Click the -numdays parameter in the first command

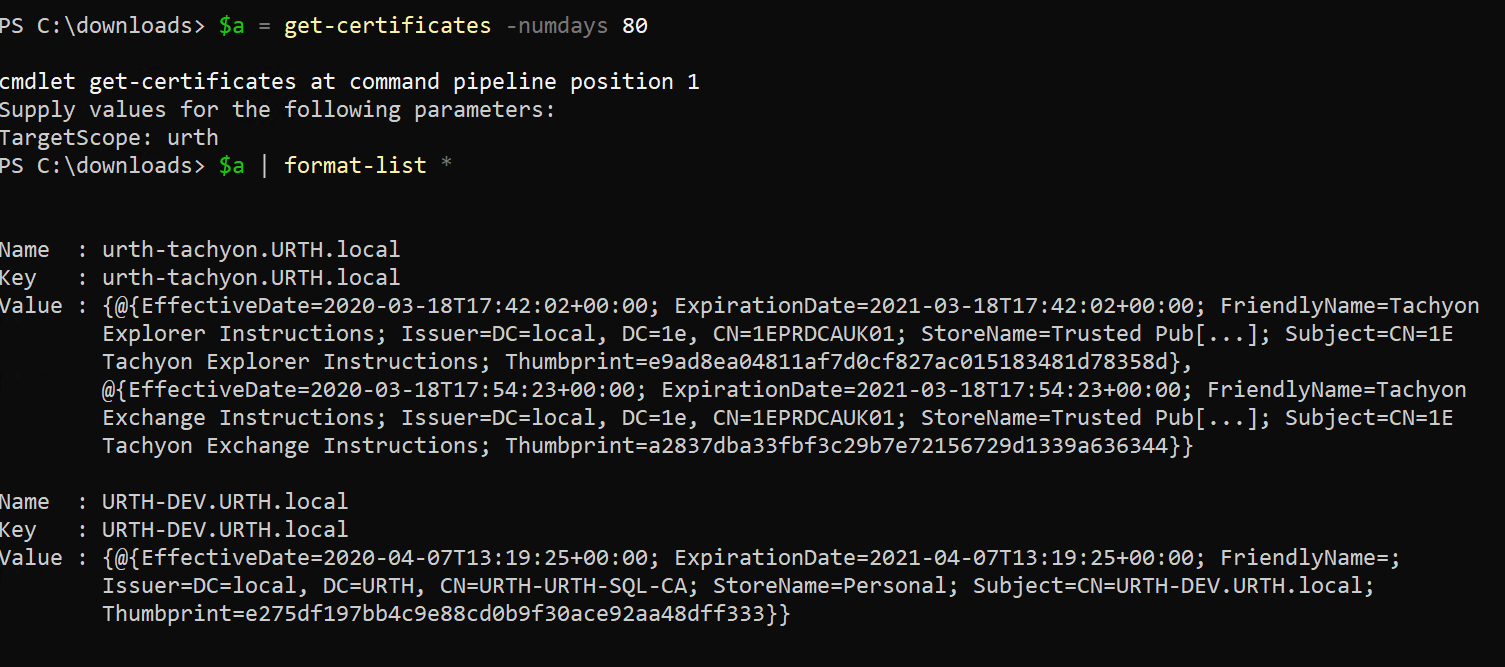557,26
